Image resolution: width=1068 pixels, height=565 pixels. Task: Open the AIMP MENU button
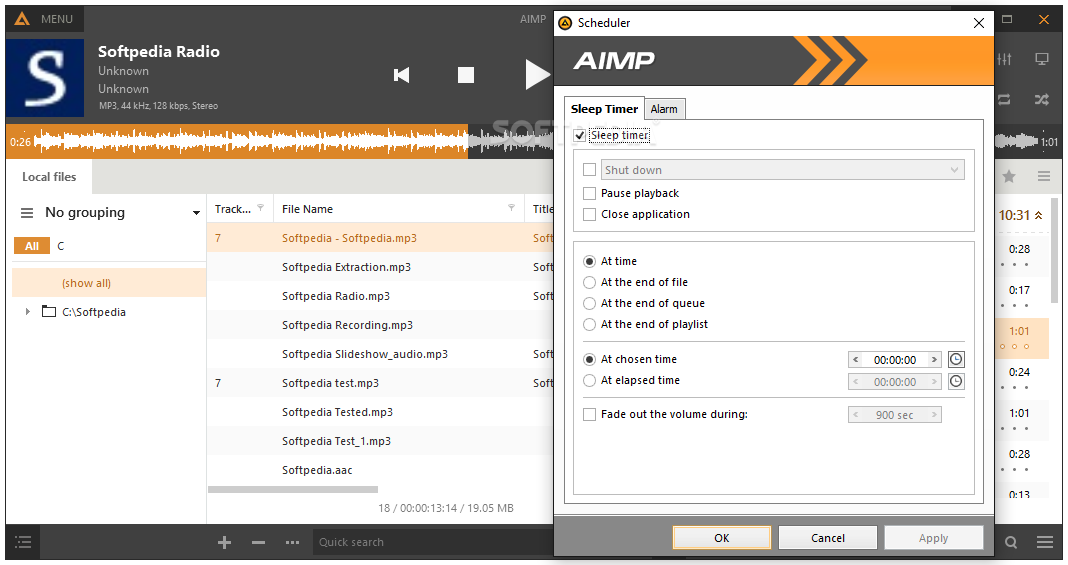(45, 19)
